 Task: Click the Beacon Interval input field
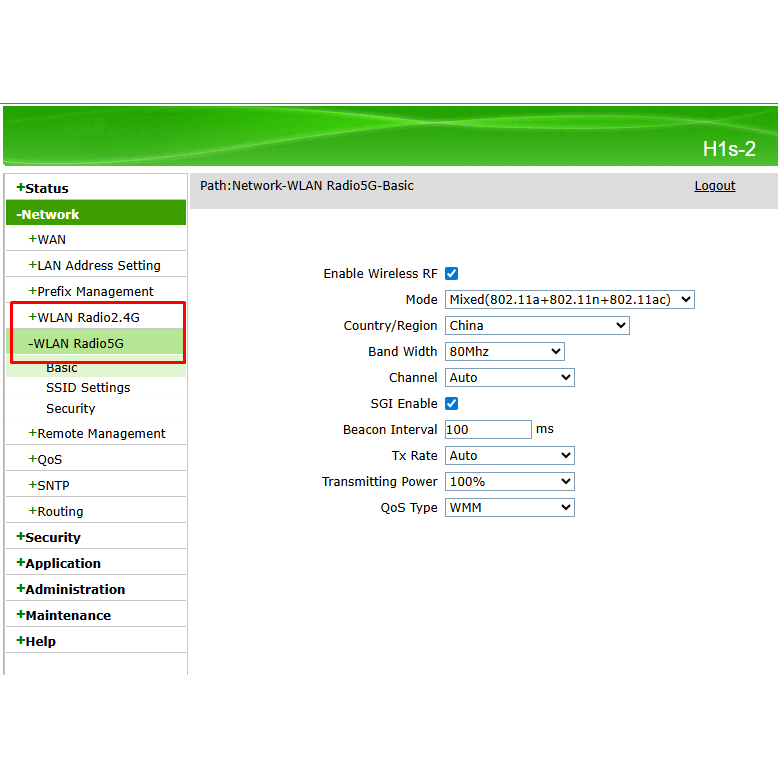click(488, 429)
